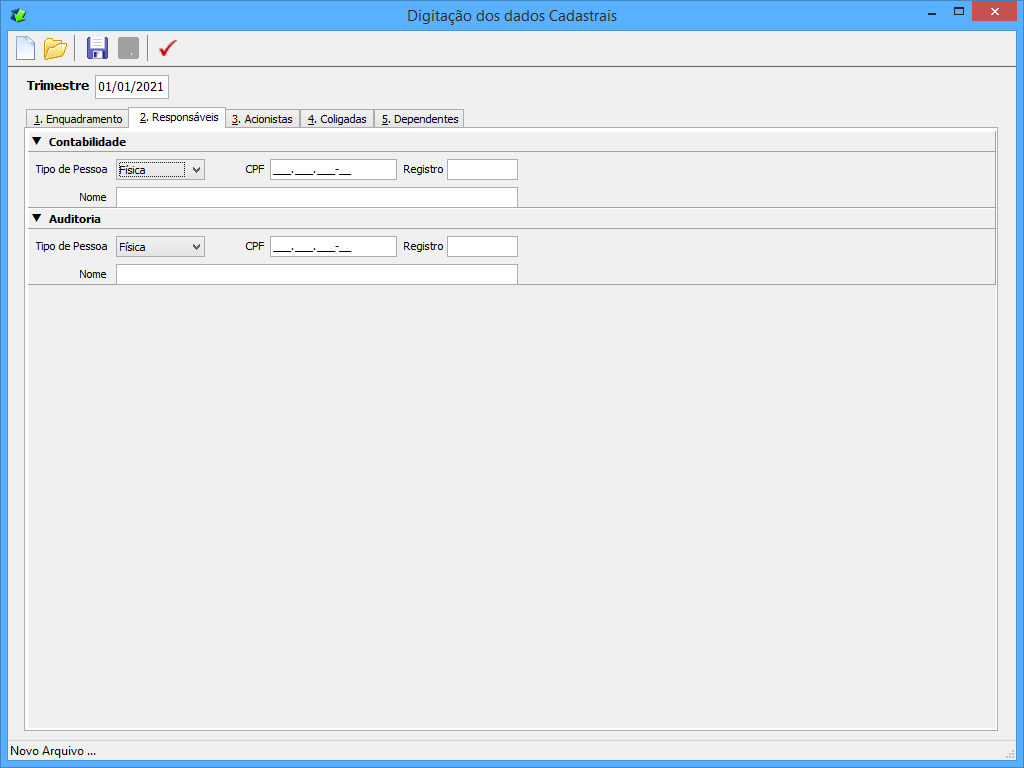This screenshot has height=768, width=1024.
Task: Collapse the Contabilidade section triangle
Action: coord(37,141)
